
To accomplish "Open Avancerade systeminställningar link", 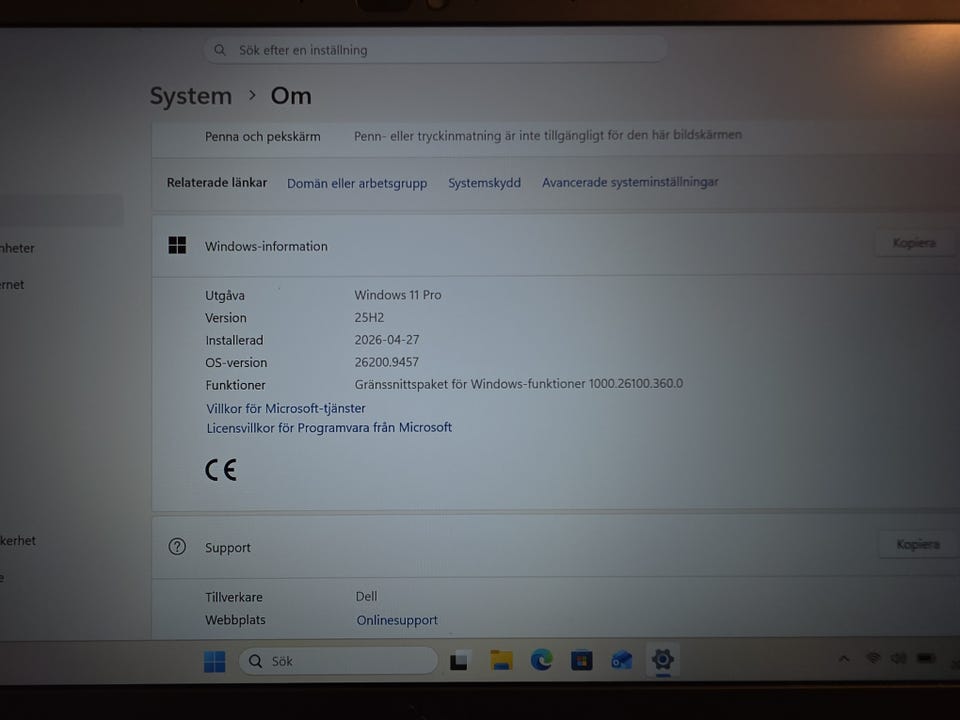I will pyautogui.click(x=630, y=182).
